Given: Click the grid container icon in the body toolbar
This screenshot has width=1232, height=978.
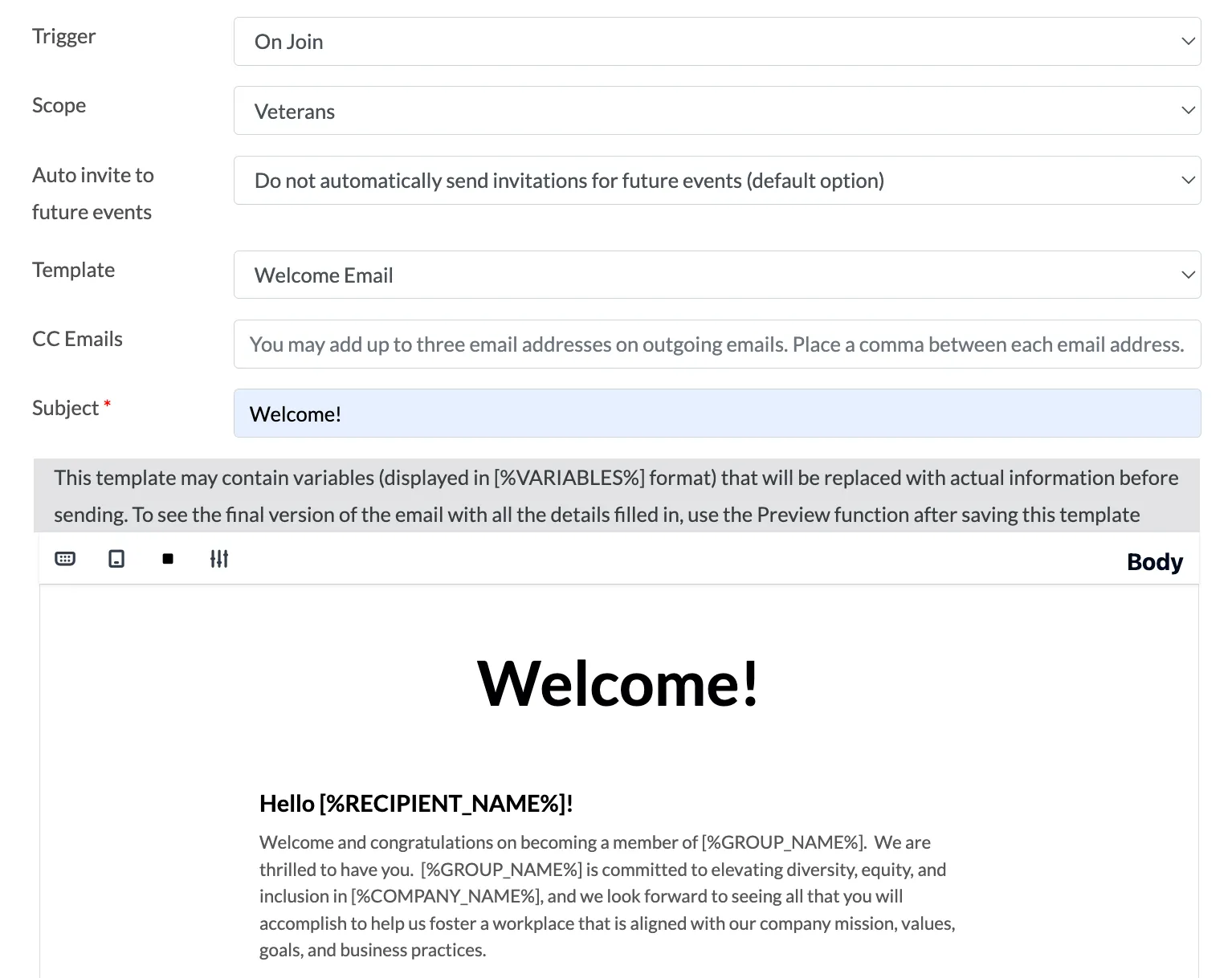Looking at the screenshot, I should [x=65, y=559].
